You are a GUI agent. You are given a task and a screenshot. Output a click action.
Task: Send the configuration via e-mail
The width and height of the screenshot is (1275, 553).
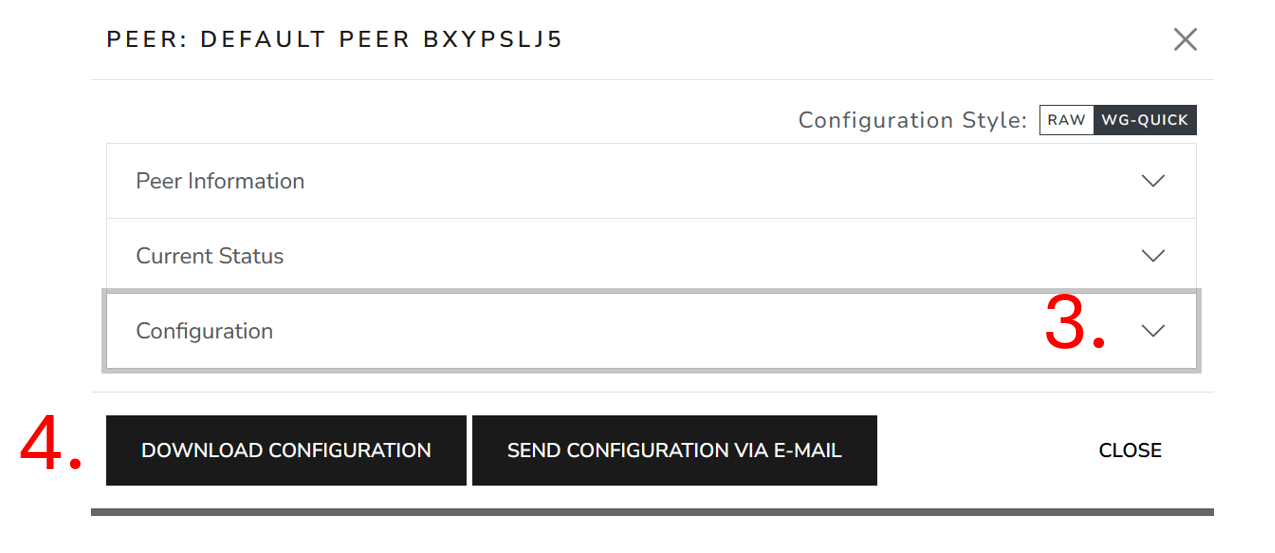[674, 451]
